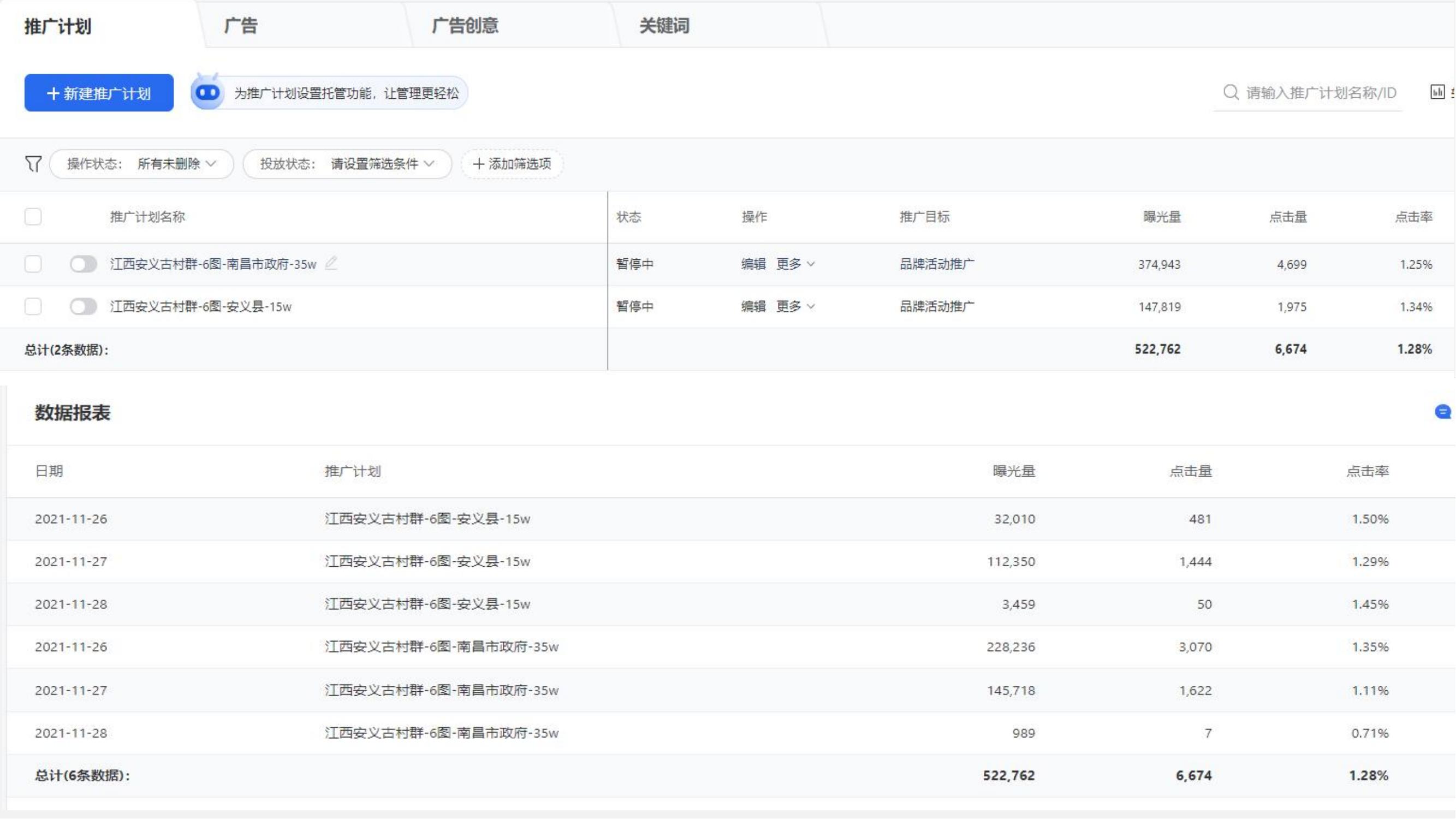Select the report exposure value 145,718

[x=1011, y=690]
